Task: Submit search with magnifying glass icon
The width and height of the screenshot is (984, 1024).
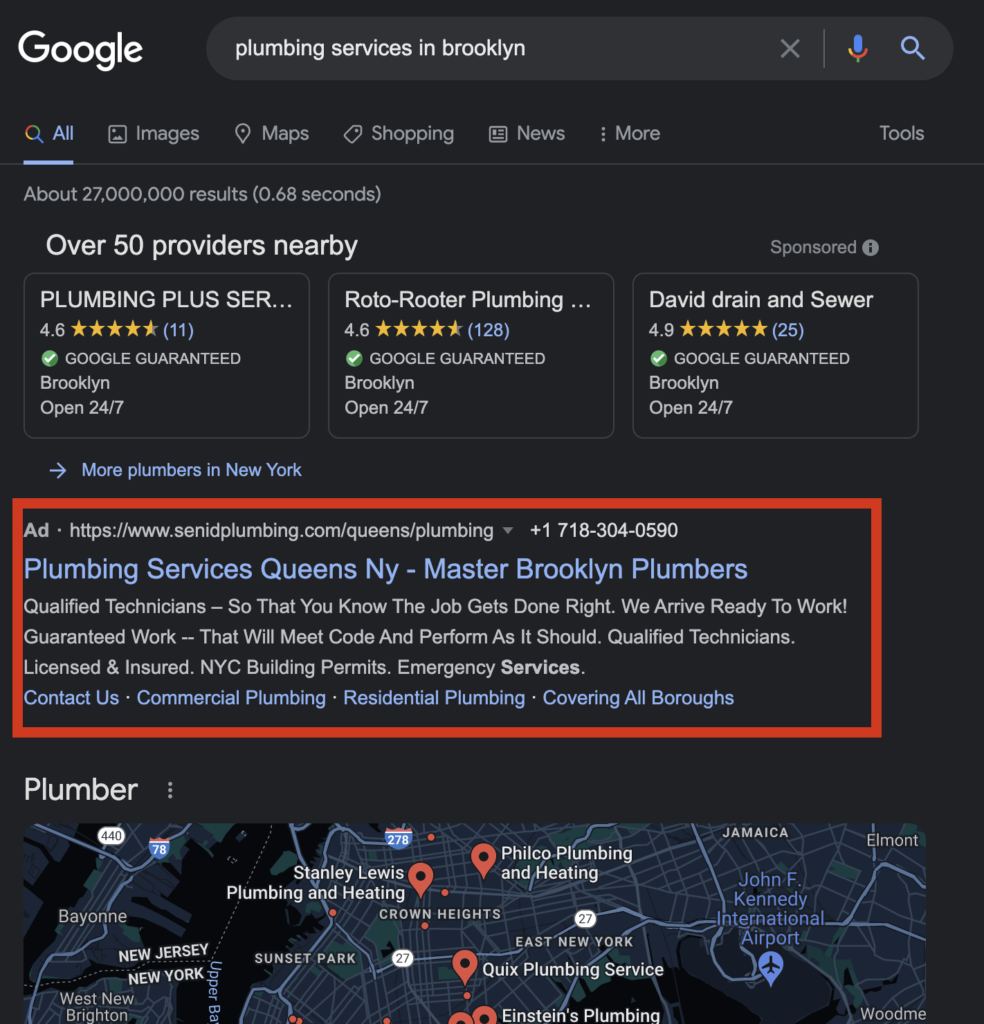Action: 912,48
